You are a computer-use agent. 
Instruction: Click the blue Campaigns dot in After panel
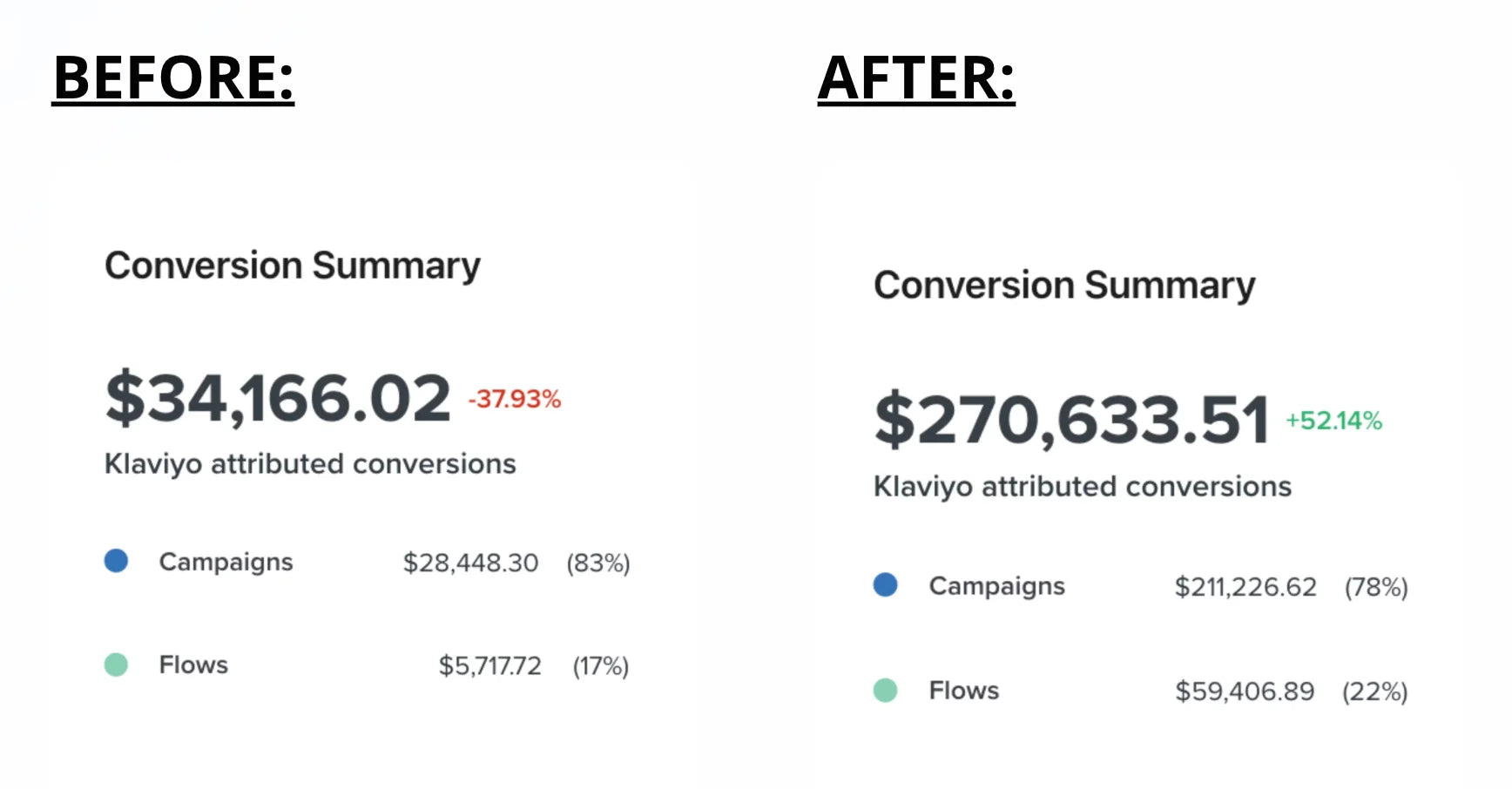[x=885, y=585]
